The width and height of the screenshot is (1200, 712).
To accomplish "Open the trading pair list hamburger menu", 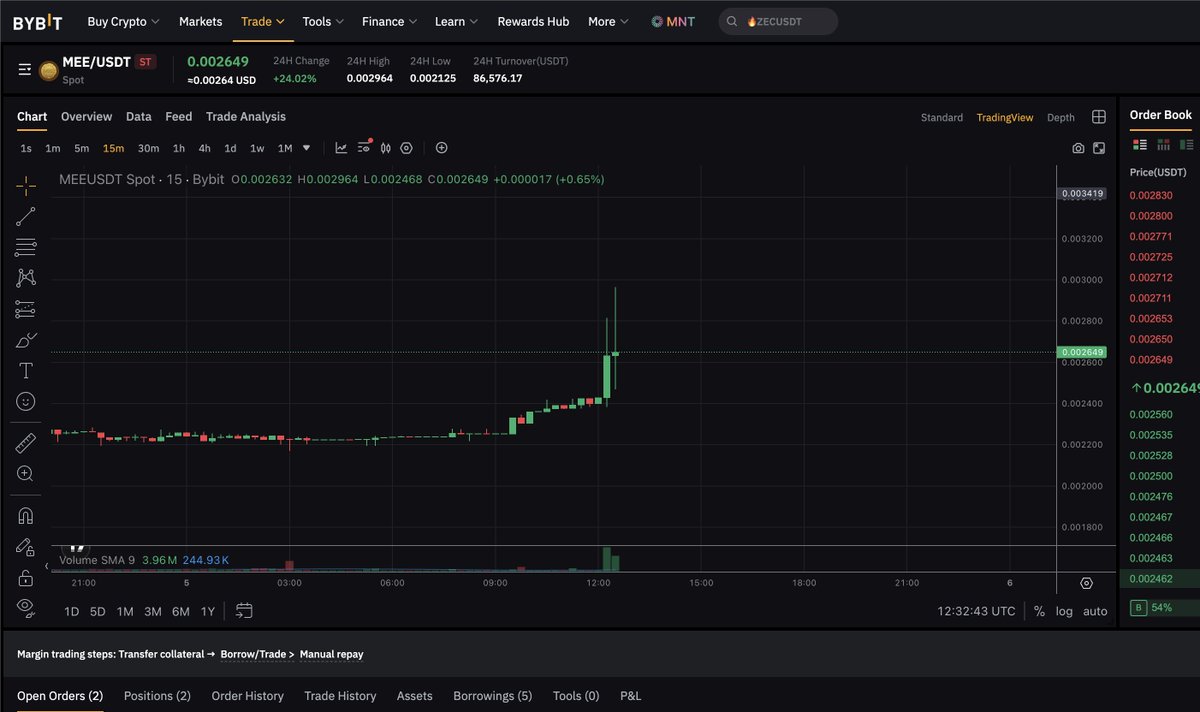I will click(25, 69).
